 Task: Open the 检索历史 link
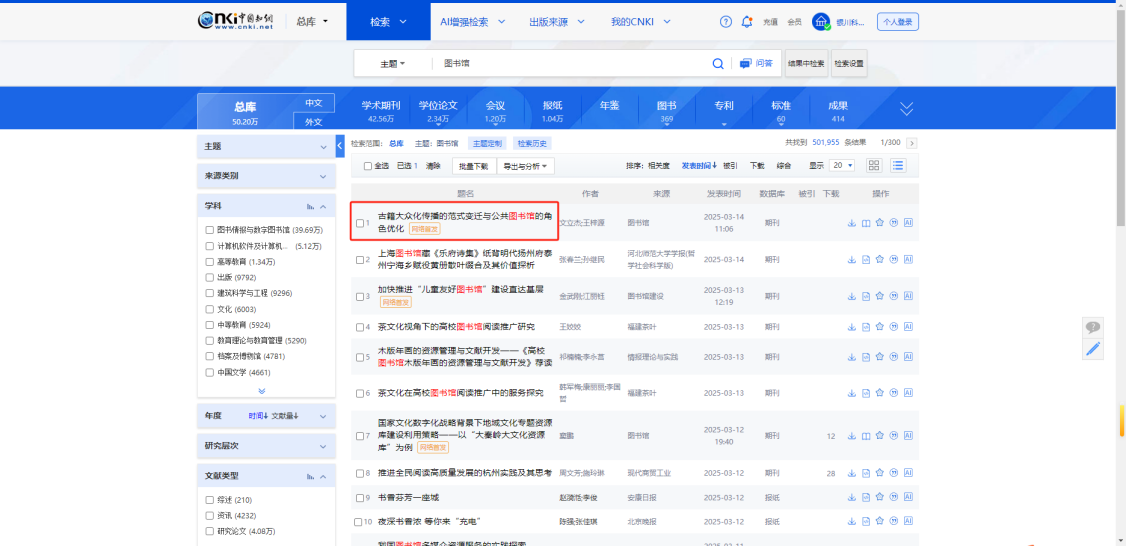click(x=532, y=143)
